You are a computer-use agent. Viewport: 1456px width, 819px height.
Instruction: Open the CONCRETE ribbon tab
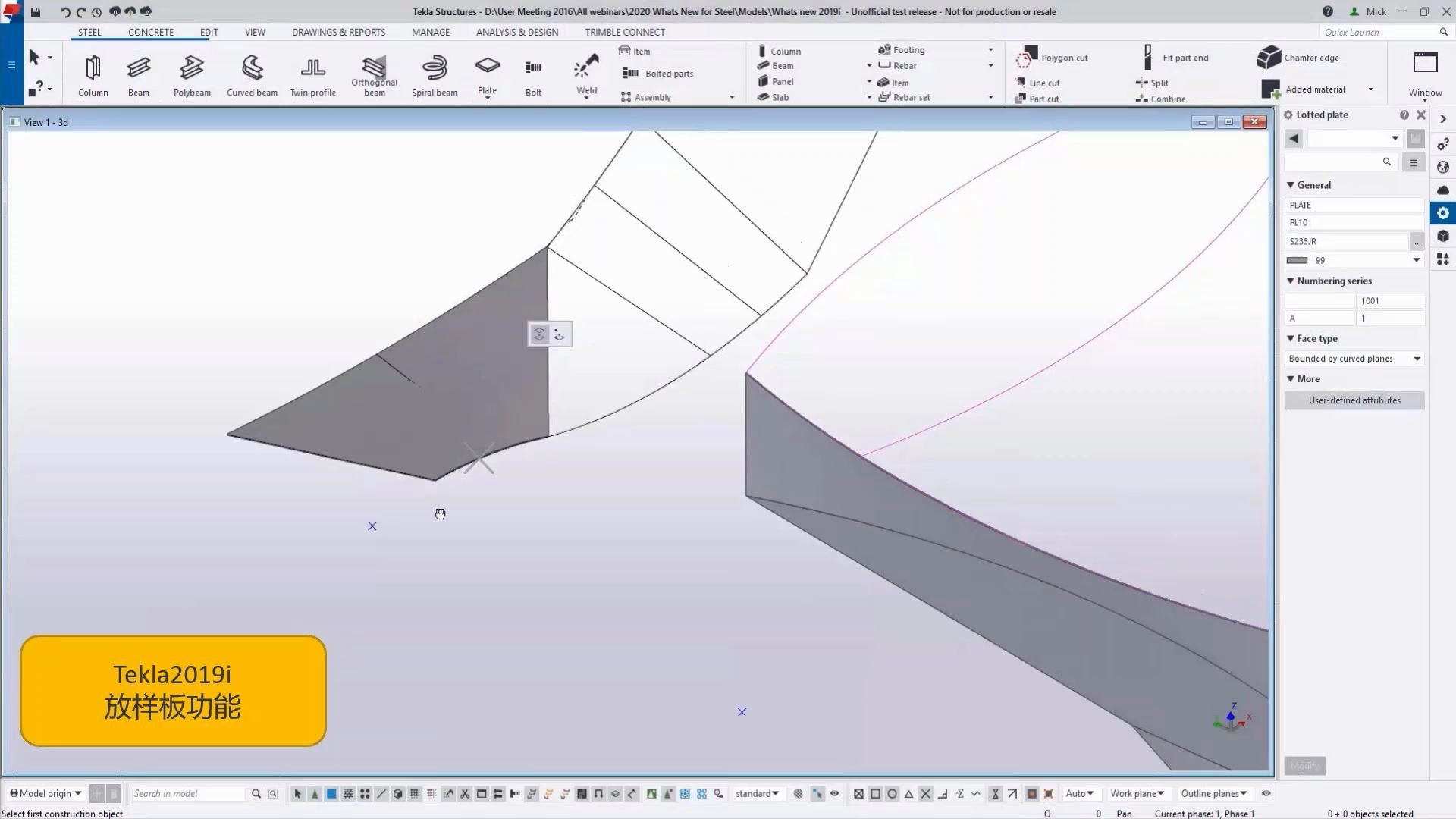coord(151,32)
